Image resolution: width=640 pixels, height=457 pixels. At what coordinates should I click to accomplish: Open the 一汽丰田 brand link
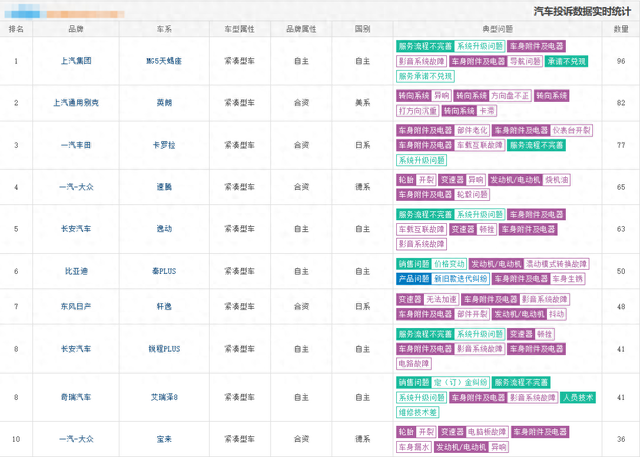pyautogui.click(x=76, y=145)
